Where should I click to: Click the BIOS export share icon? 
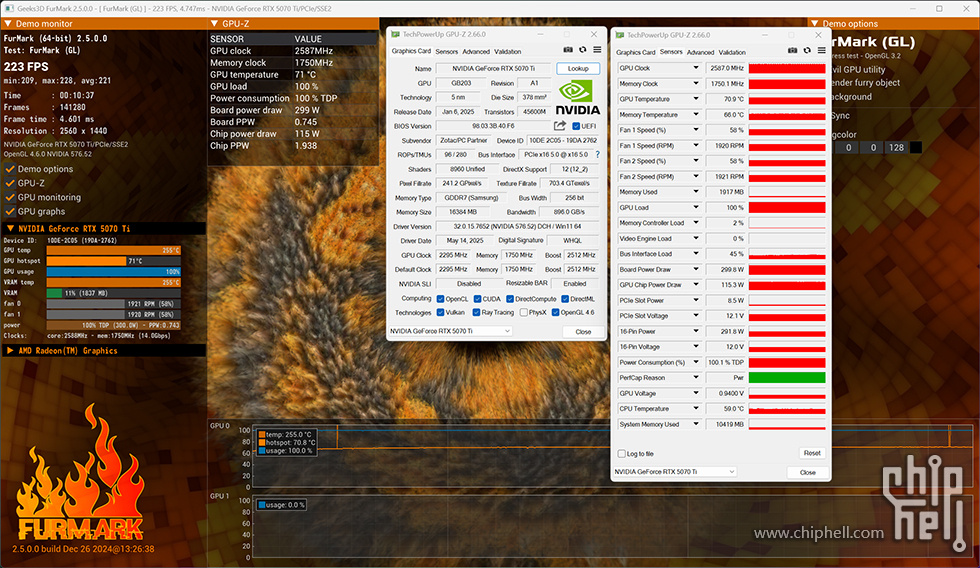(x=560, y=126)
